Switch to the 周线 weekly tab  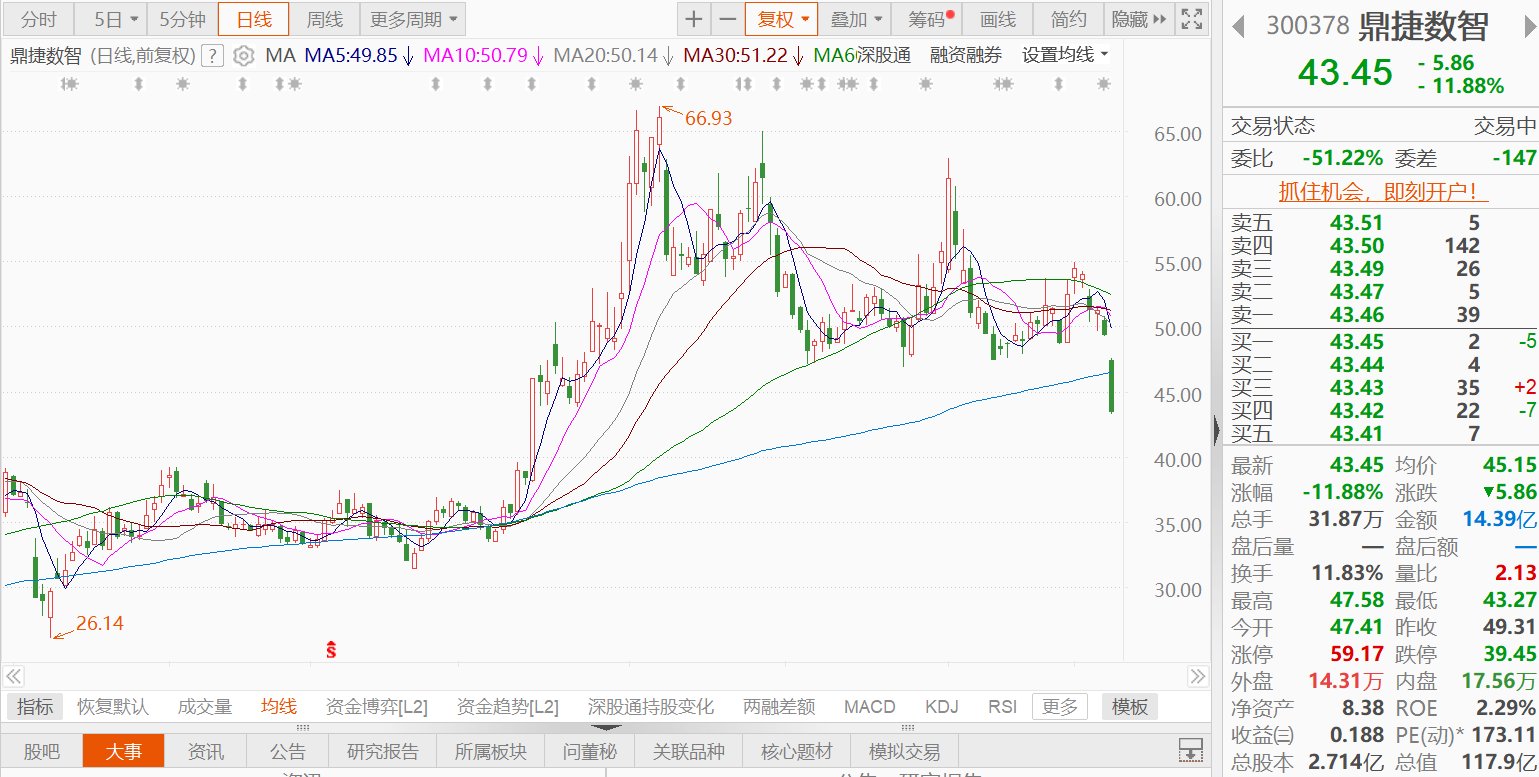click(324, 19)
